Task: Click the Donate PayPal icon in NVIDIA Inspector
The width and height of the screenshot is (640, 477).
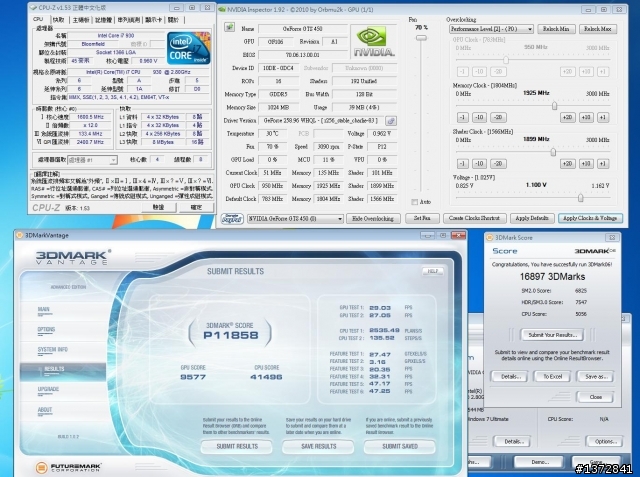Action: coord(232,219)
